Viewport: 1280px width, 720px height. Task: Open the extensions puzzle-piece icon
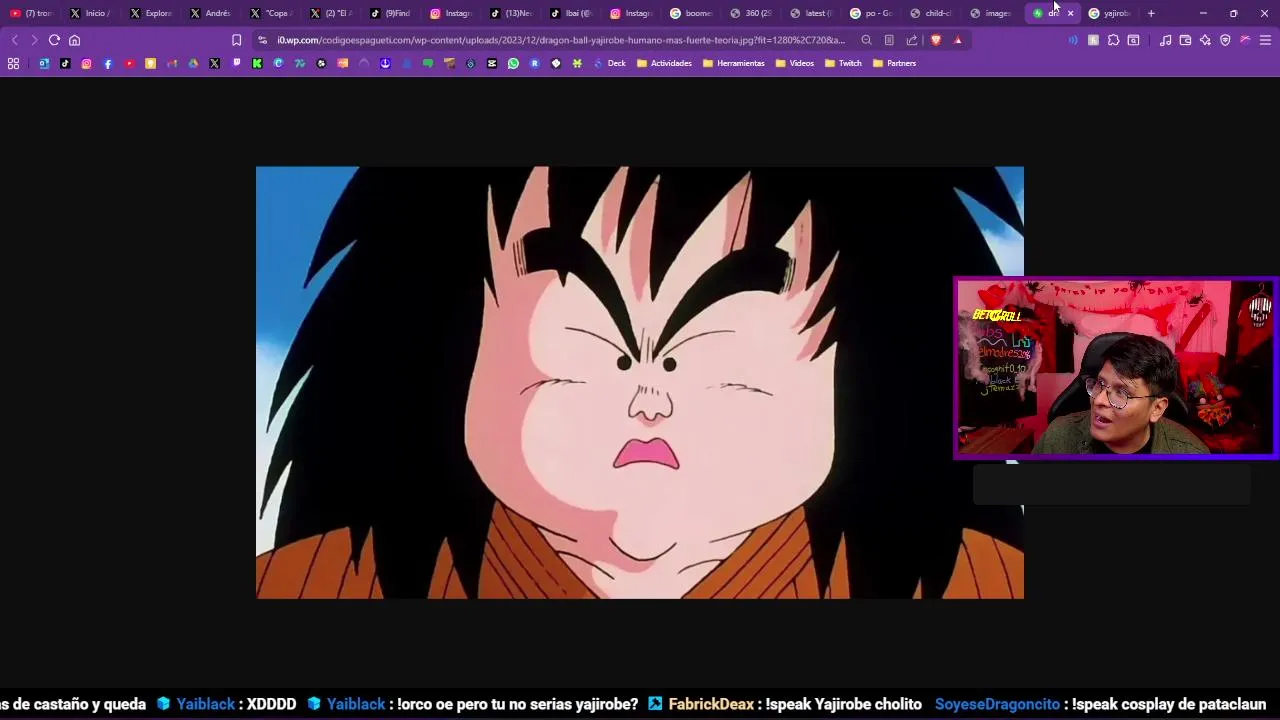click(x=1113, y=40)
